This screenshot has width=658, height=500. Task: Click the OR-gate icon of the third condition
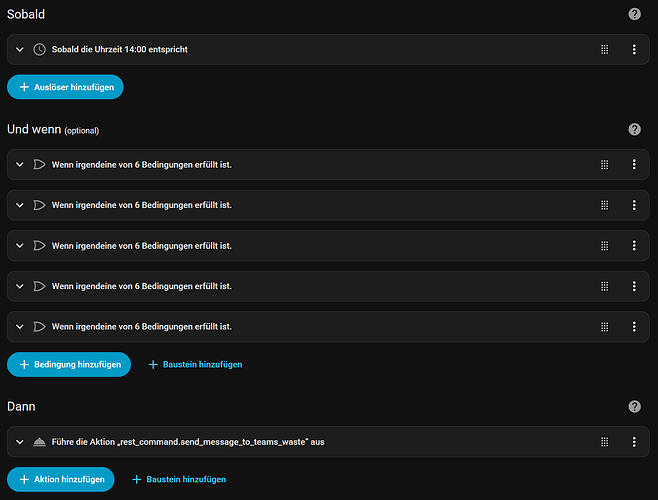tap(39, 246)
